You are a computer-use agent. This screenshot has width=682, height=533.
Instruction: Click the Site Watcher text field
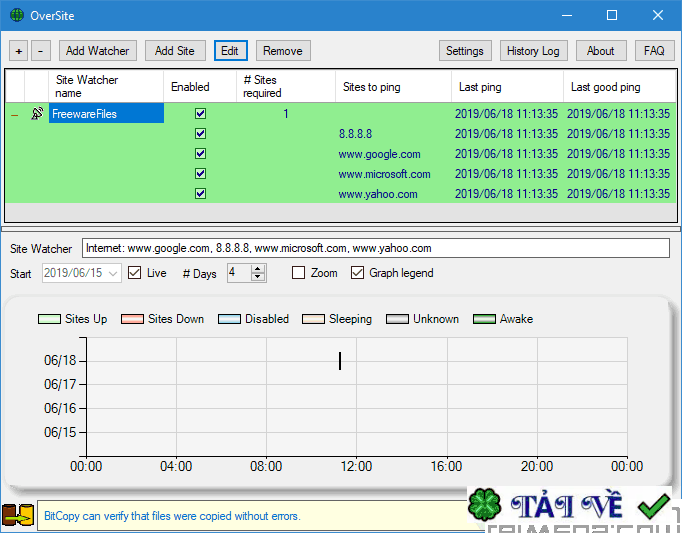tap(375, 248)
